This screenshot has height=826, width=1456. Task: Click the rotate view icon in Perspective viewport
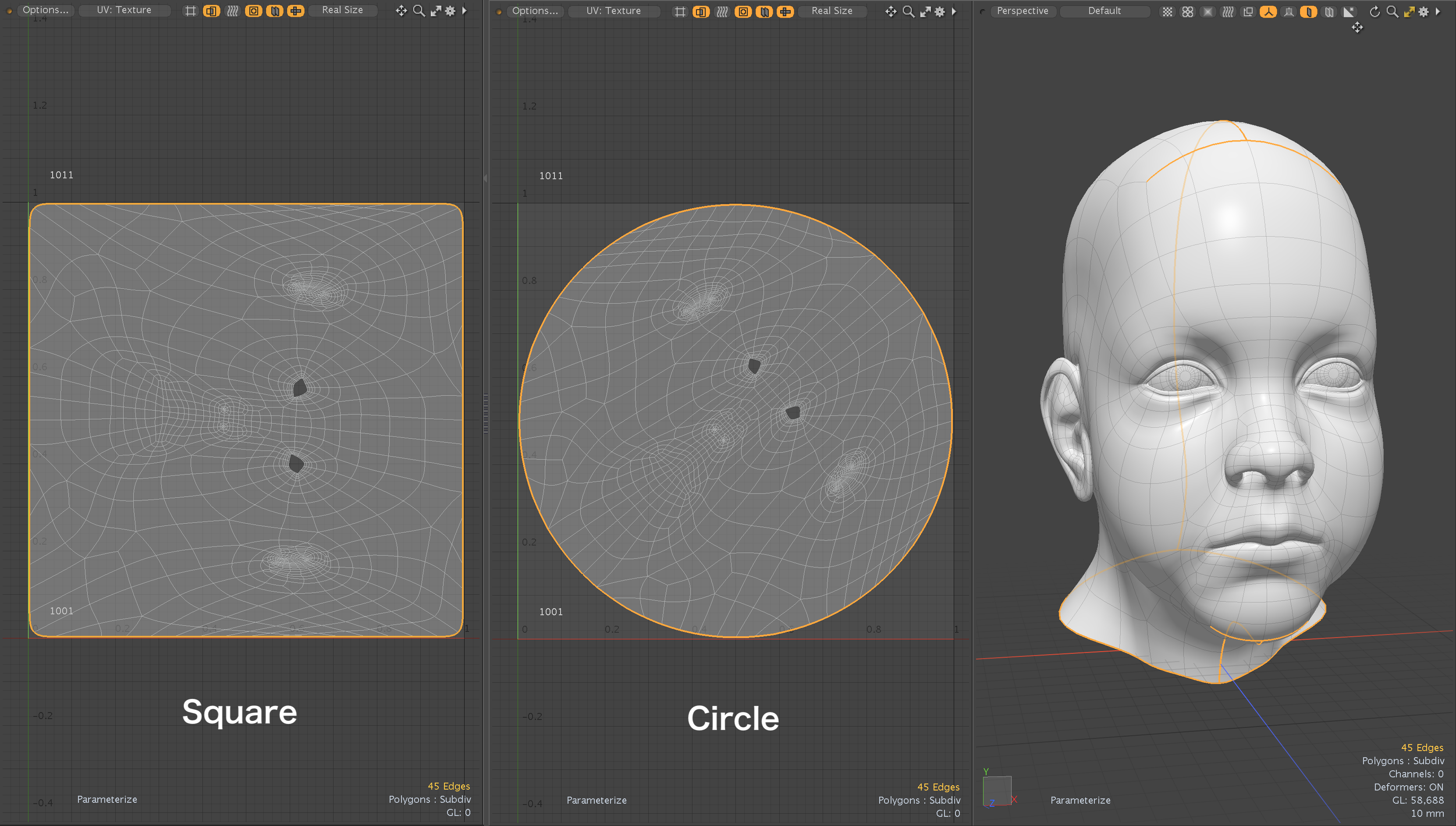pos(1374,11)
